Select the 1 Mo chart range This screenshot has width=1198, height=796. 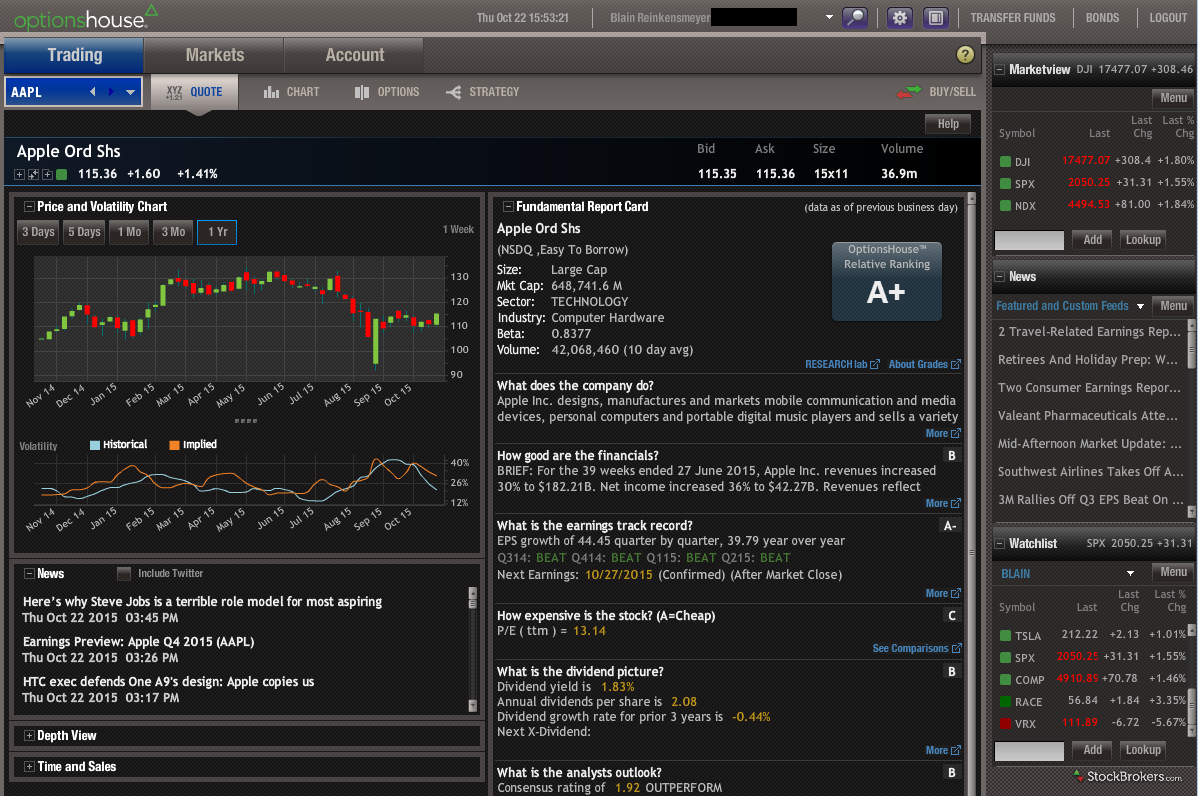coord(129,231)
